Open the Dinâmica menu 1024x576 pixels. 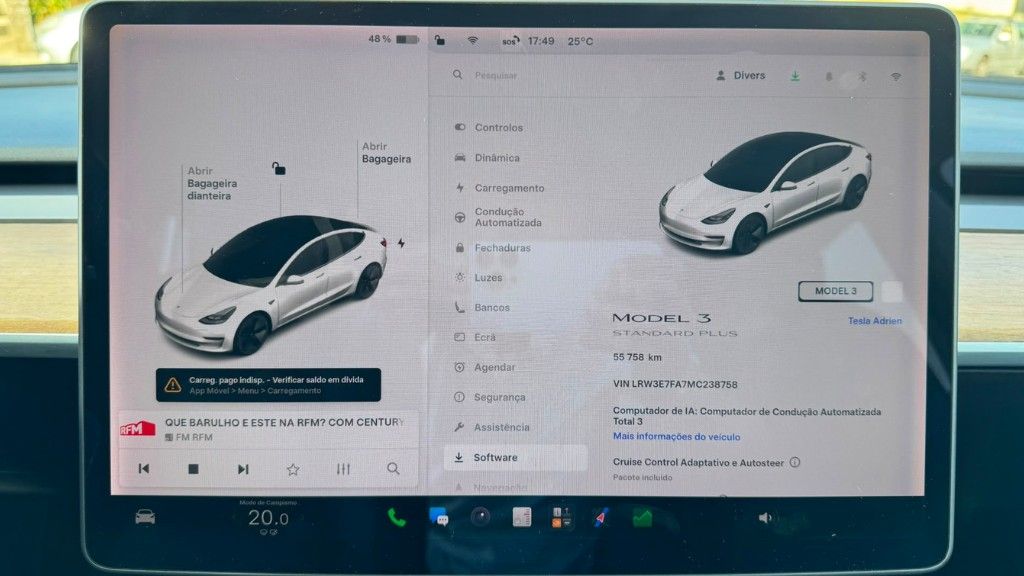point(497,157)
